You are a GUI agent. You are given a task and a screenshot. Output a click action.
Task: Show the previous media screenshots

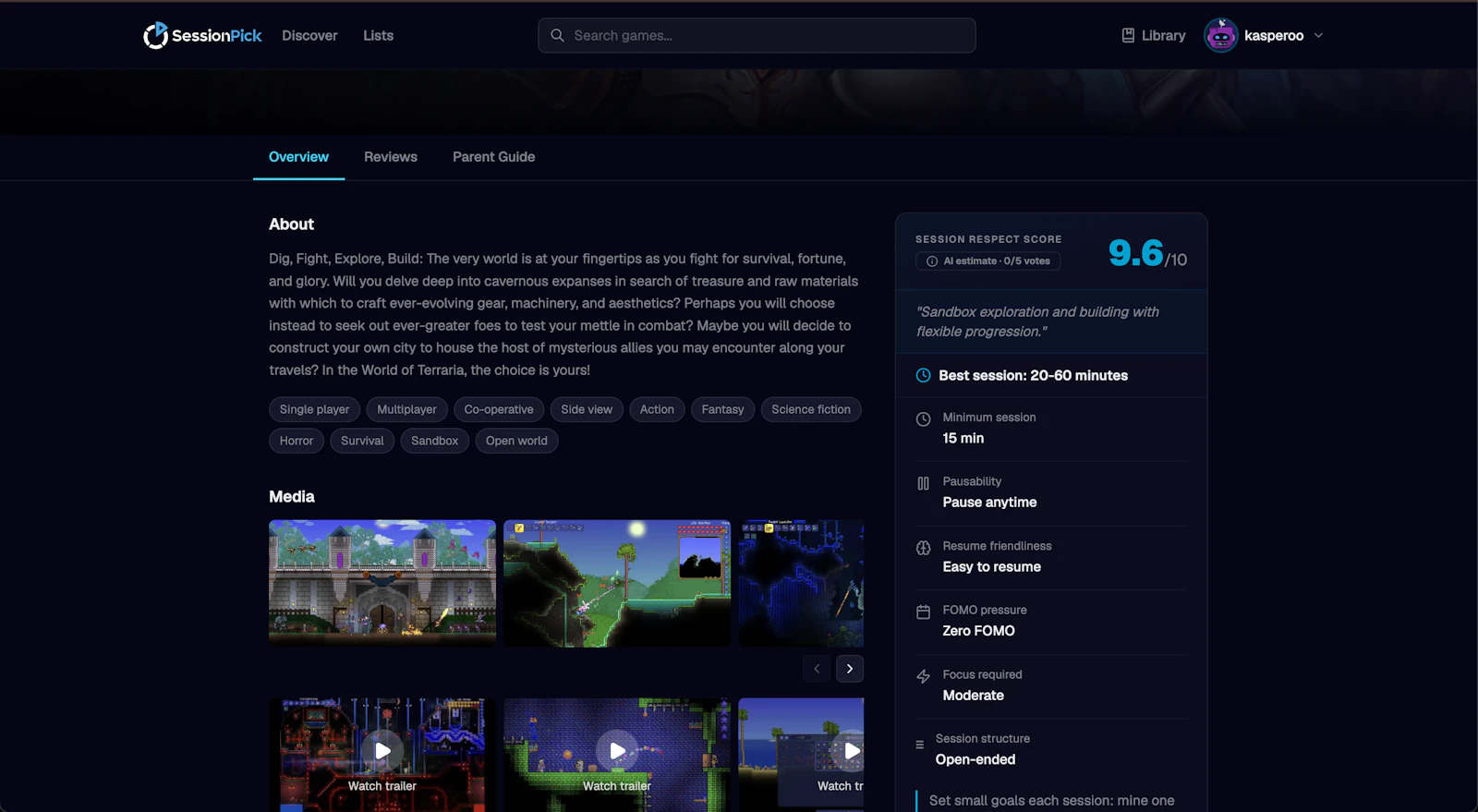[817, 669]
